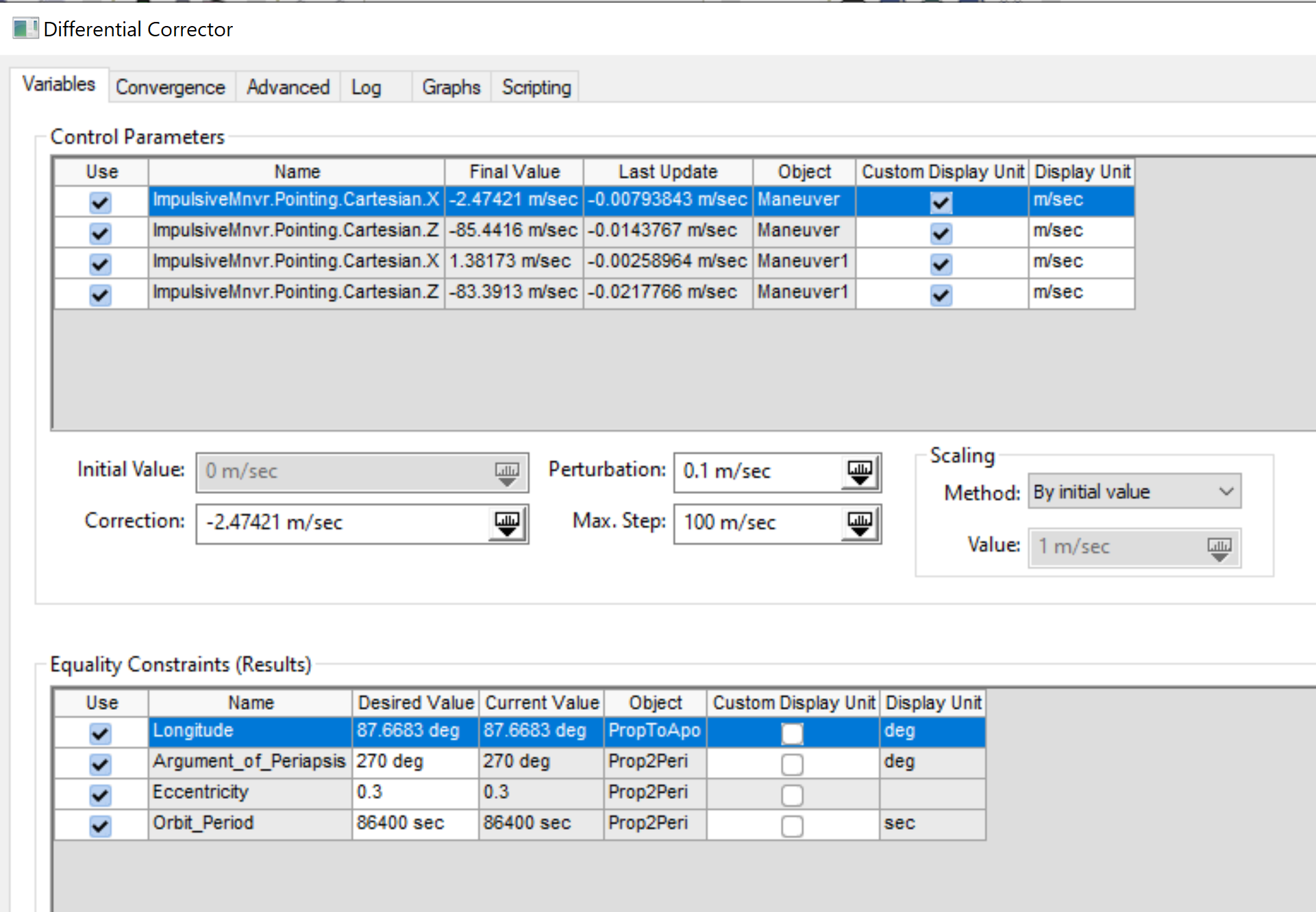Toggle Use for Eccentricity constraint
Screen dimensions: 1316x912
point(100,795)
